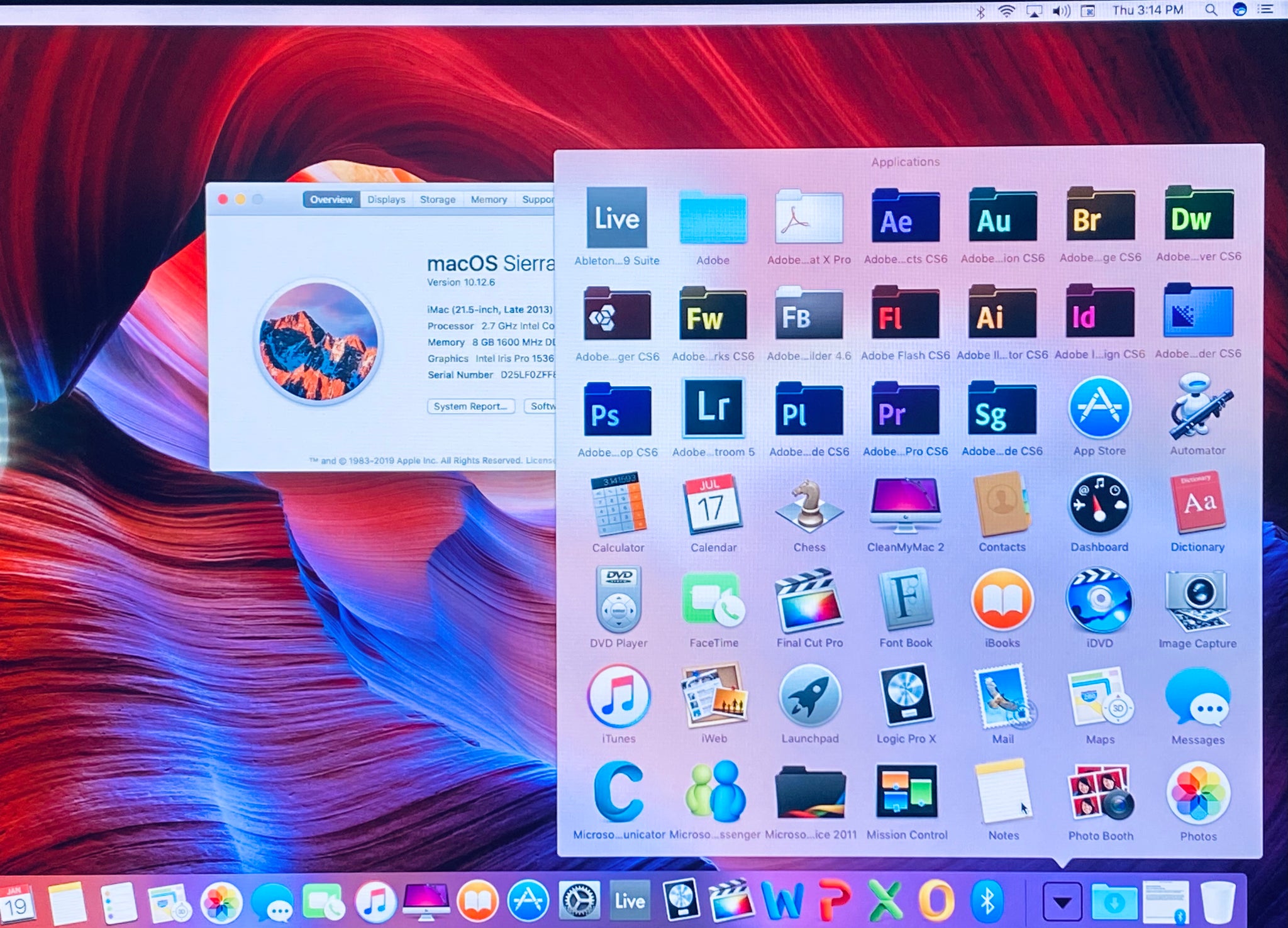This screenshot has width=1288, height=928.
Task: Open Calculator in the Applications stack
Action: pos(618,504)
